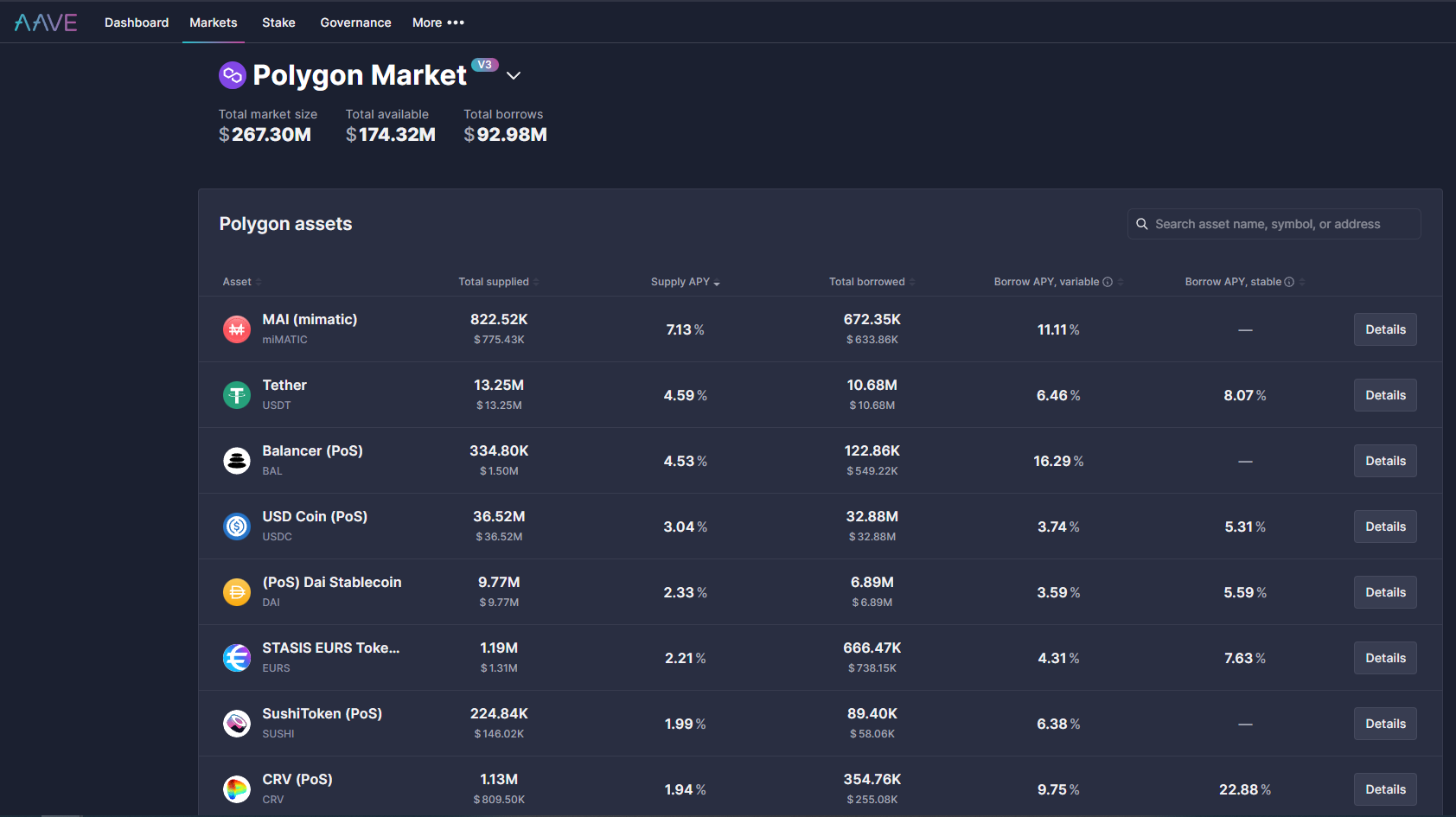
Task: Click the info icon next to Borrow APY, variable
Action: click(x=1108, y=282)
